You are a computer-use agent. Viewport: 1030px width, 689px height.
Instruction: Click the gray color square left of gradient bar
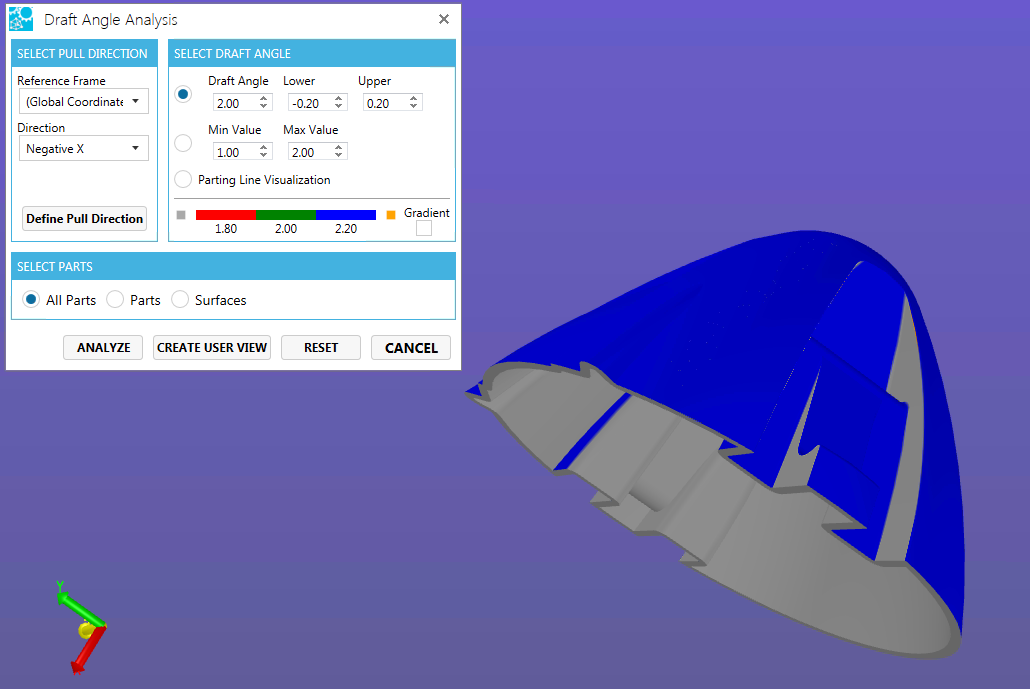tap(181, 214)
